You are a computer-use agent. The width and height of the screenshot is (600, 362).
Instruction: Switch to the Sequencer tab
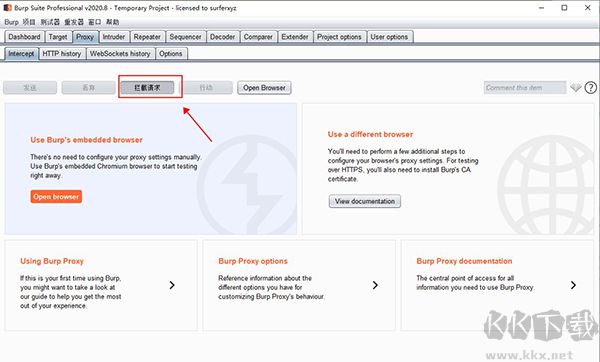[x=186, y=37]
